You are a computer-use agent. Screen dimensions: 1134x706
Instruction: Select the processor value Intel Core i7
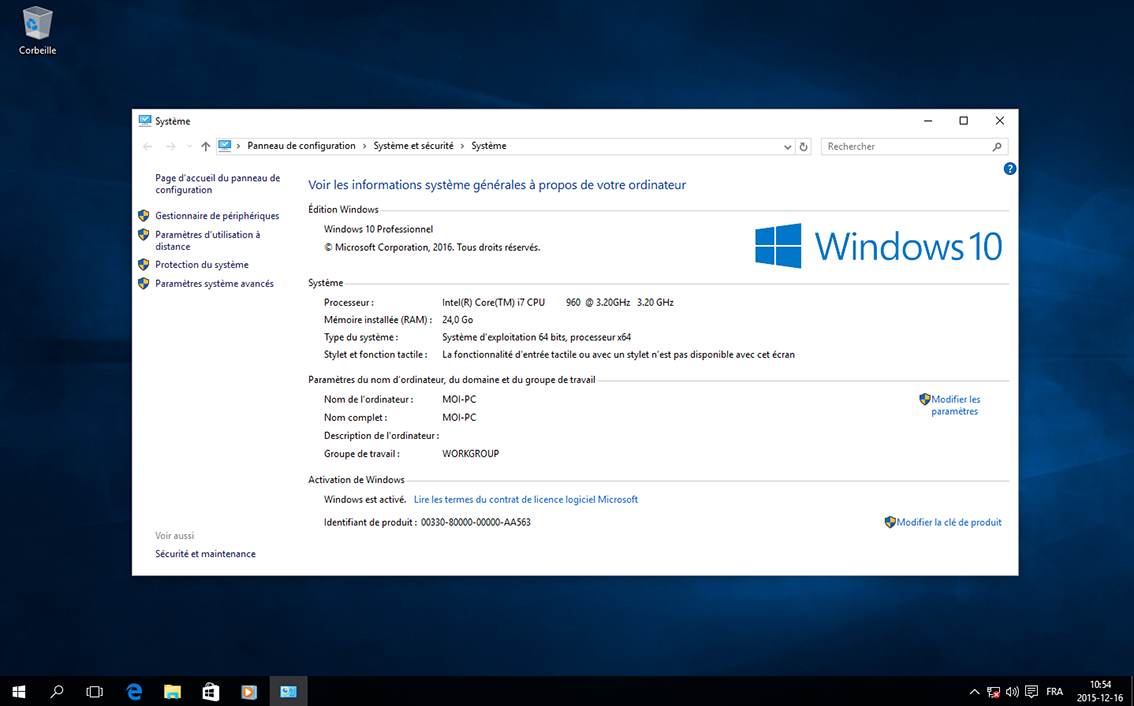(x=558, y=302)
